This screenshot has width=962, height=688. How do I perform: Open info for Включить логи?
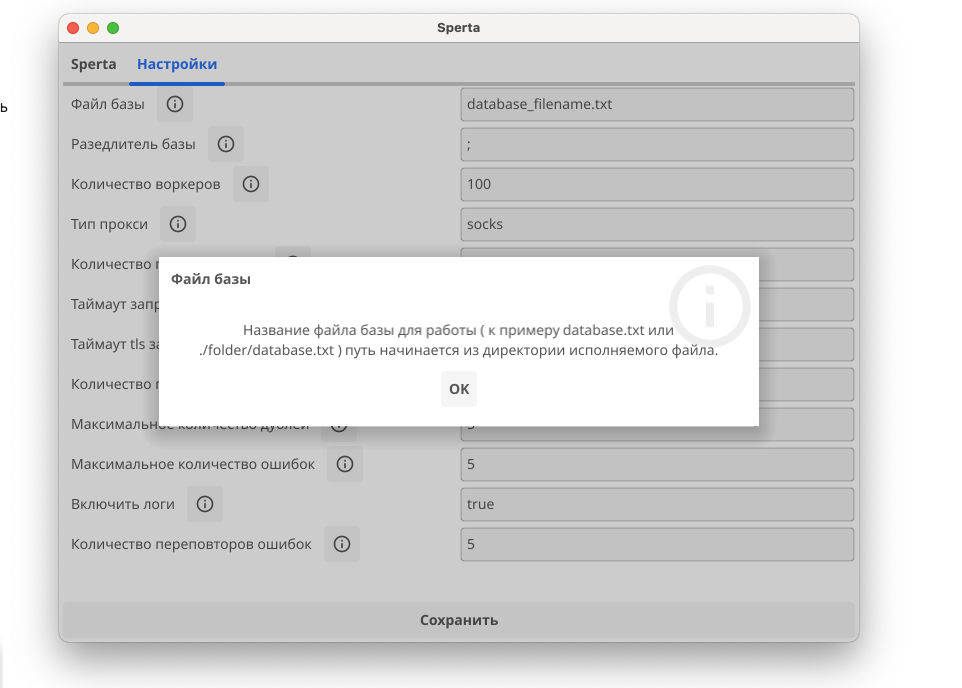coord(205,504)
